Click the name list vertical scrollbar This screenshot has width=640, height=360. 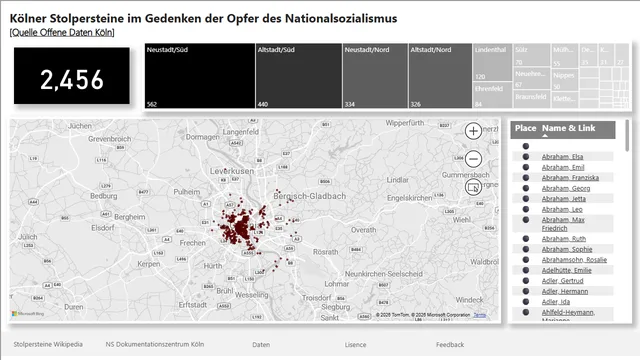[627, 136]
